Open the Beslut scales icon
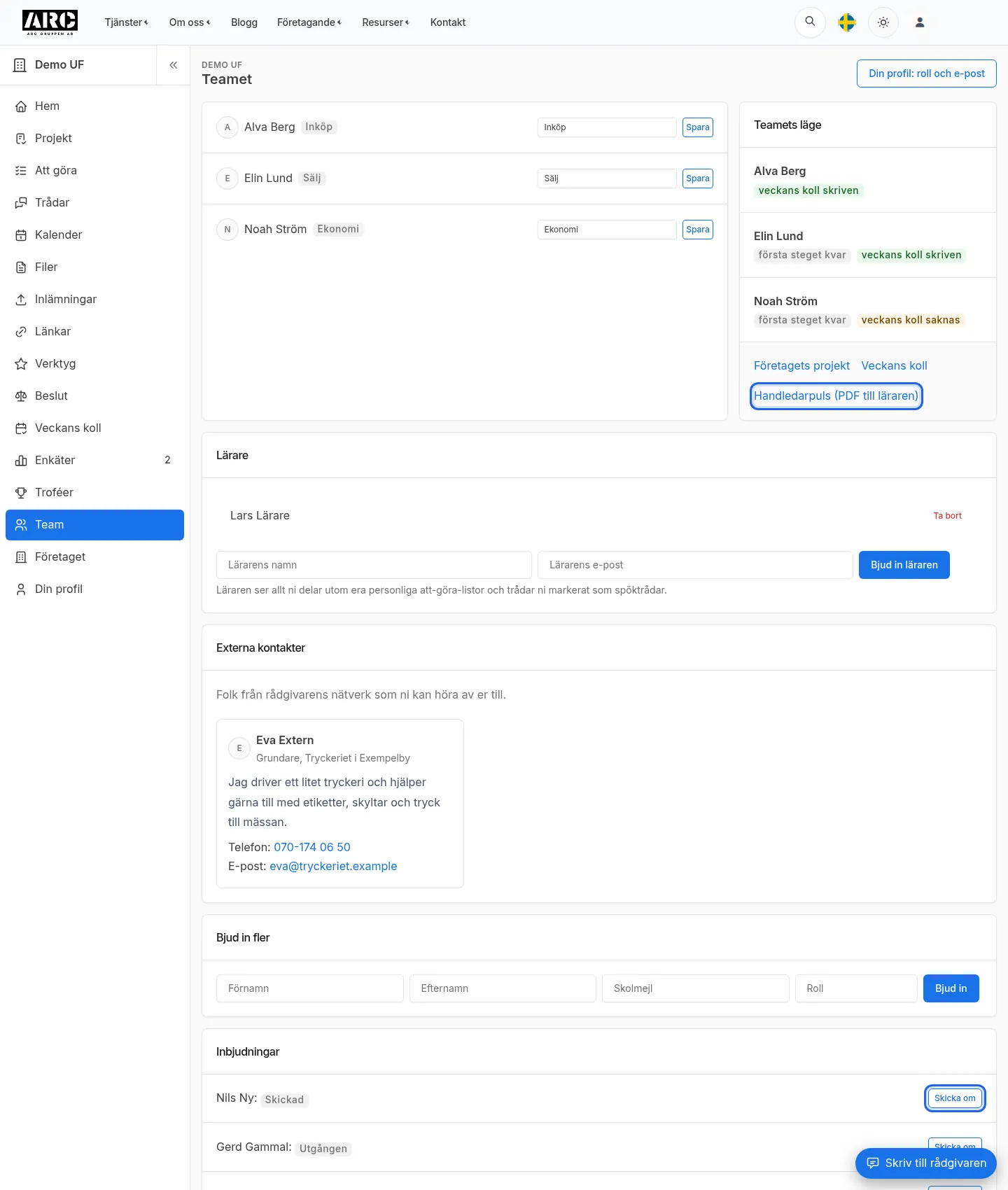The width and height of the screenshot is (1008, 1190). tap(21, 396)
